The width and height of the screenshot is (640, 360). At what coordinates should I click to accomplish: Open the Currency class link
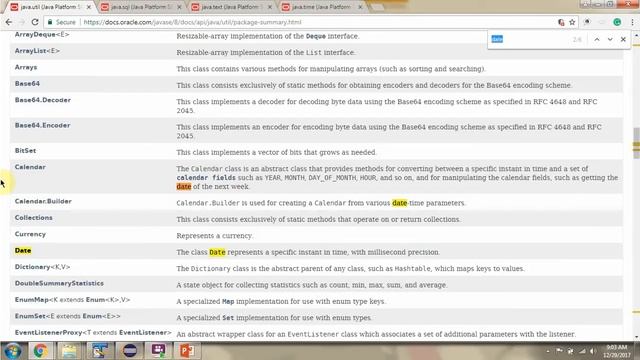[x=30, y=234]
